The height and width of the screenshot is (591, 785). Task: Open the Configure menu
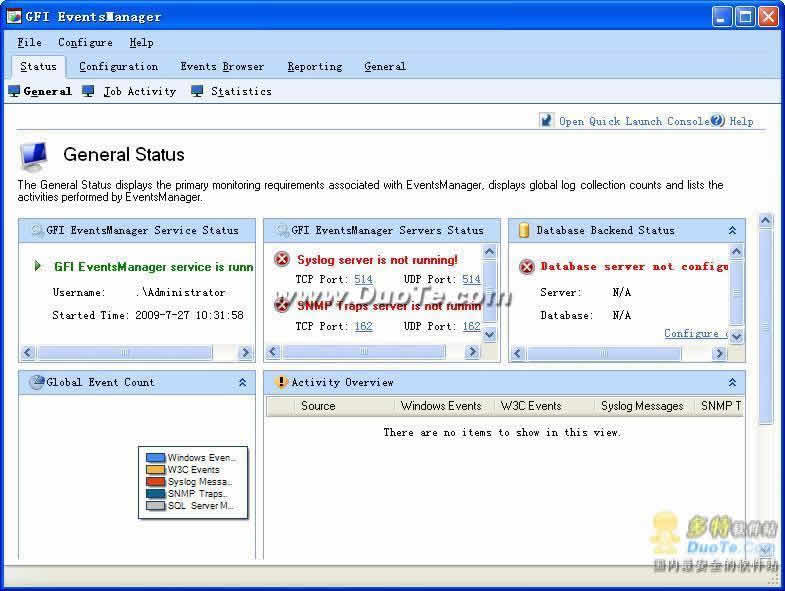coord(85,43)
